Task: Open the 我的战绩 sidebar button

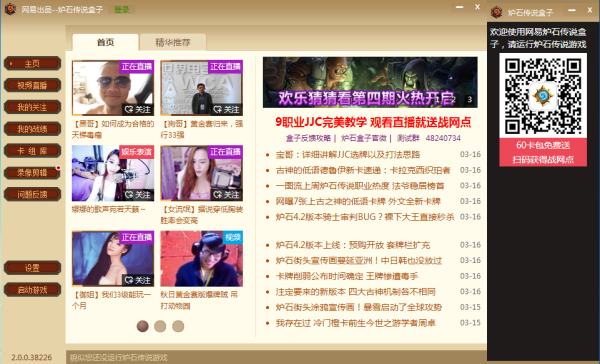Action: pos(32,129)
